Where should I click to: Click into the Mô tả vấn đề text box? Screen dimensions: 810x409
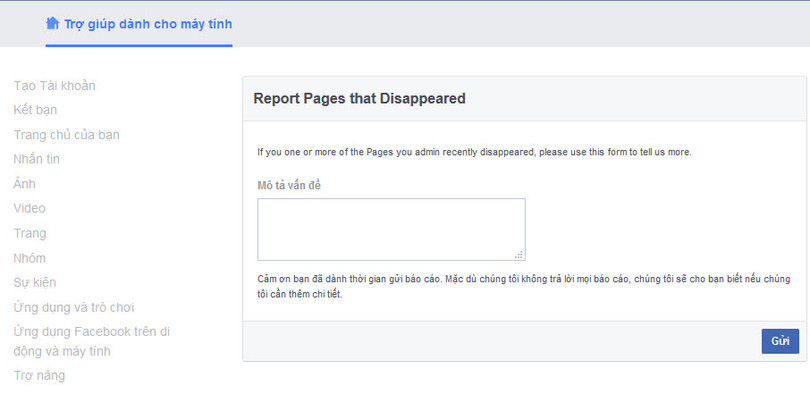coord(390,229)
